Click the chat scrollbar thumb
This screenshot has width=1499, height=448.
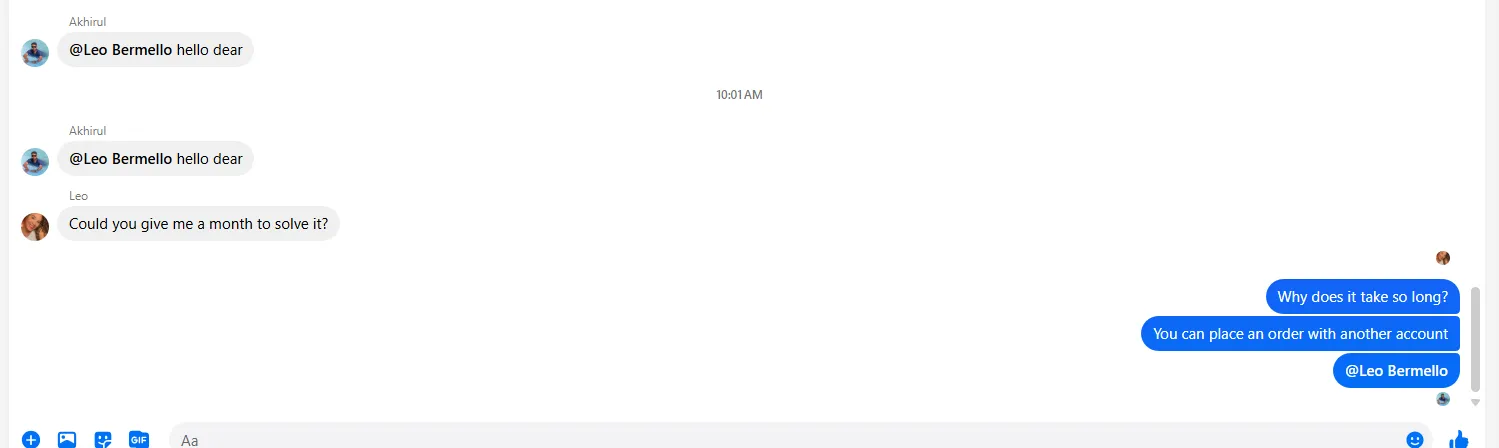[x=1475, y=339]
